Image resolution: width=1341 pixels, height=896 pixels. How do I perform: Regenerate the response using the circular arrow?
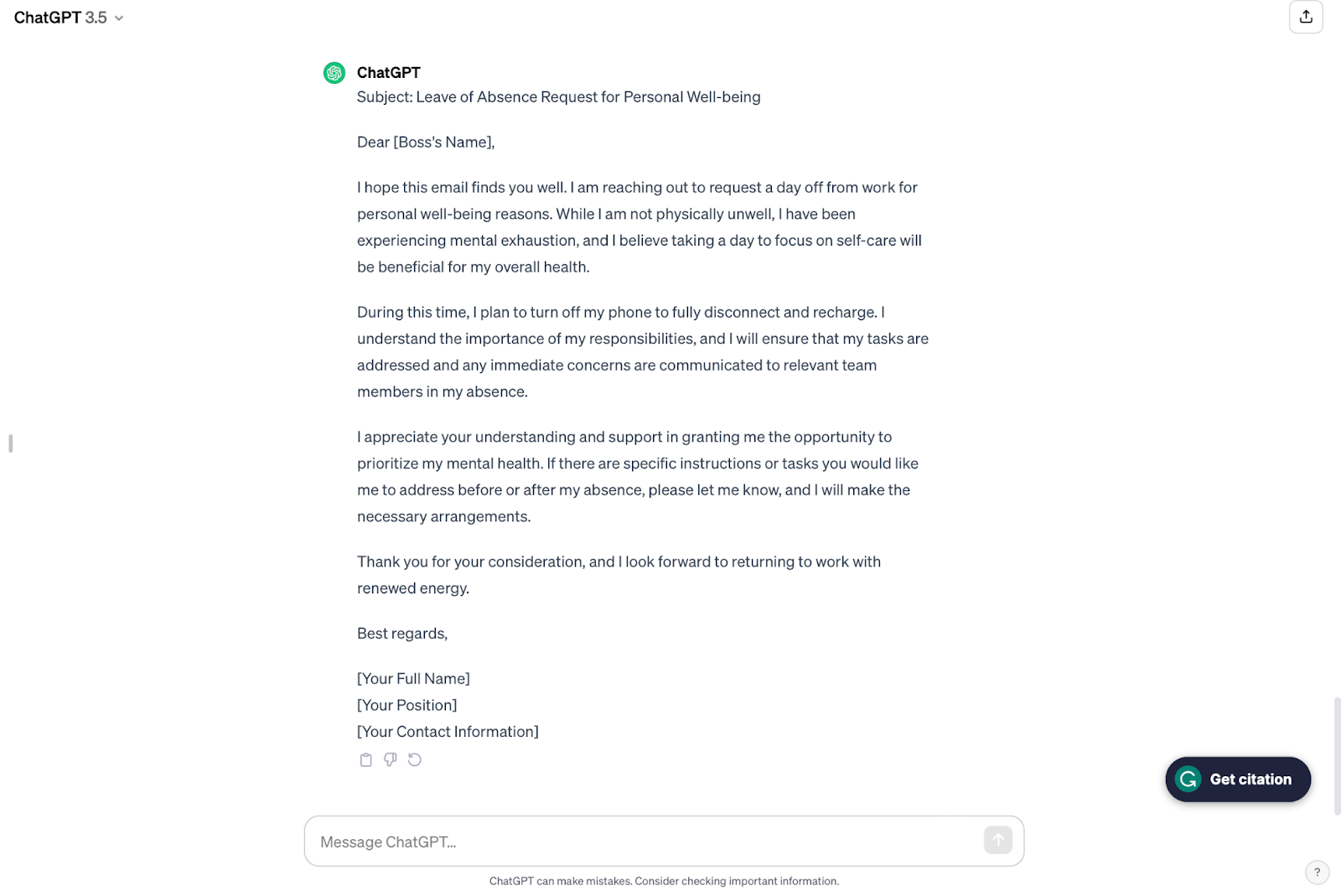pyautogui.click(x=415, y=760)
